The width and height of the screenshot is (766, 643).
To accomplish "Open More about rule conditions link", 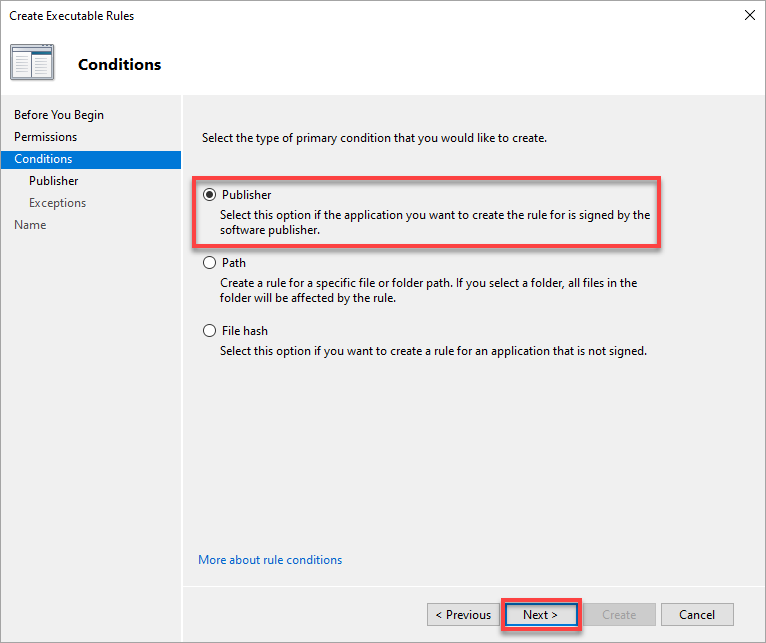I will click(x=270, y=560).
